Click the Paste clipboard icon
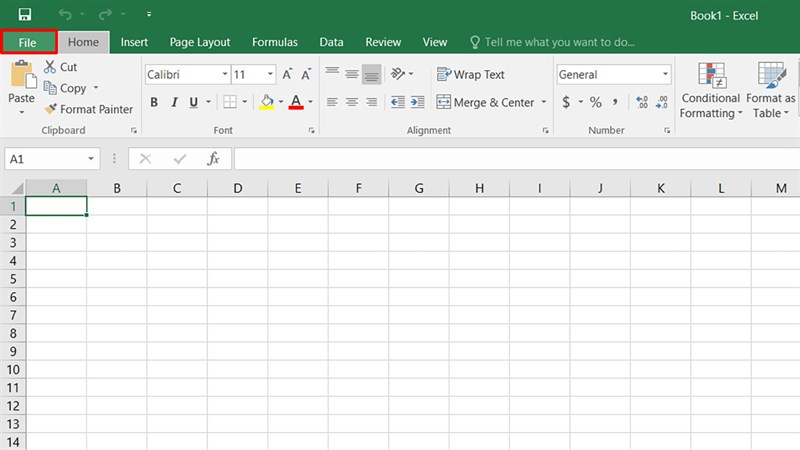The width and height of the screenshot is (800, 450). pos(23,74)
